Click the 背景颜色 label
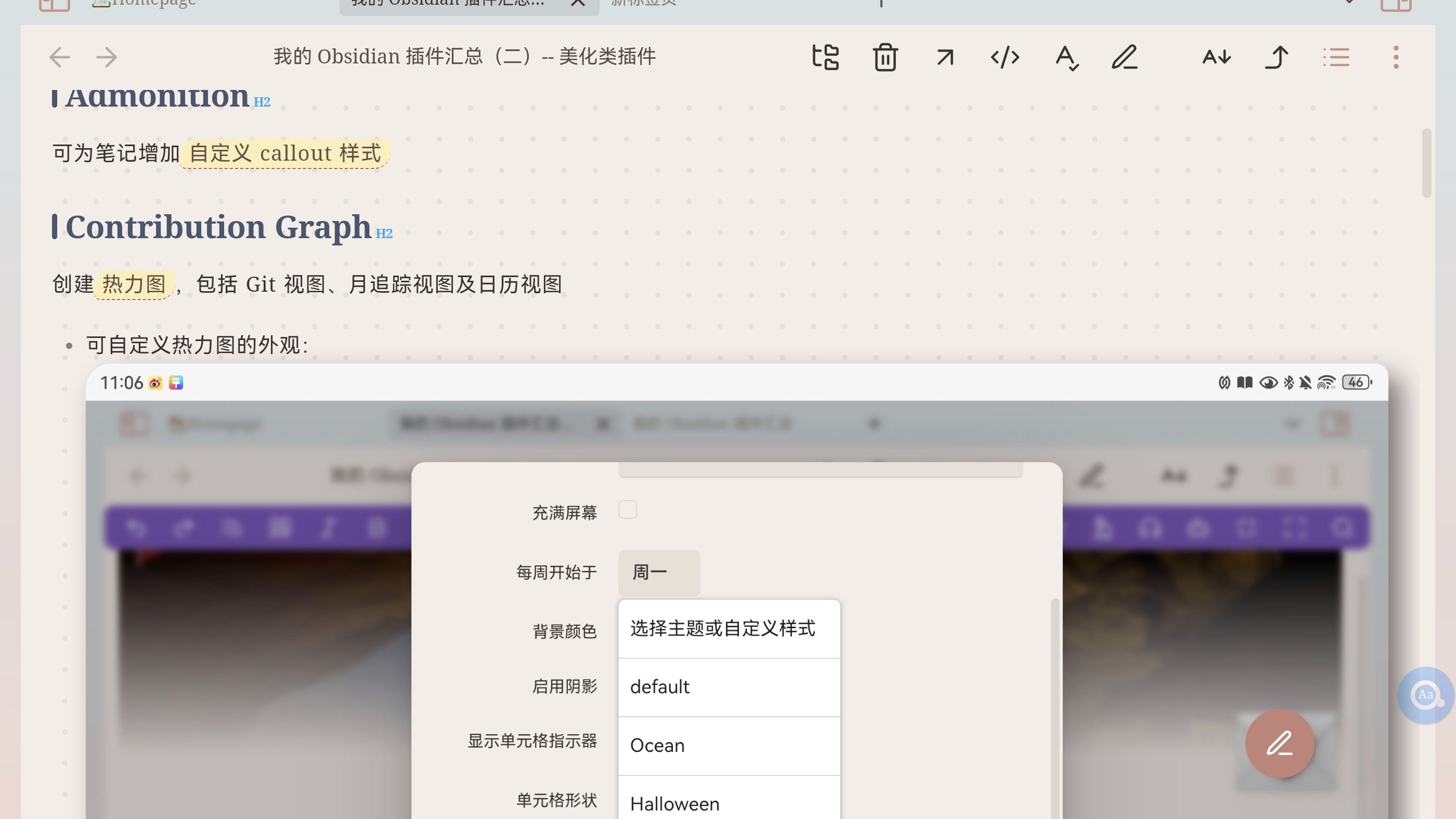The image size is (1456, 819). pos(565,631)
